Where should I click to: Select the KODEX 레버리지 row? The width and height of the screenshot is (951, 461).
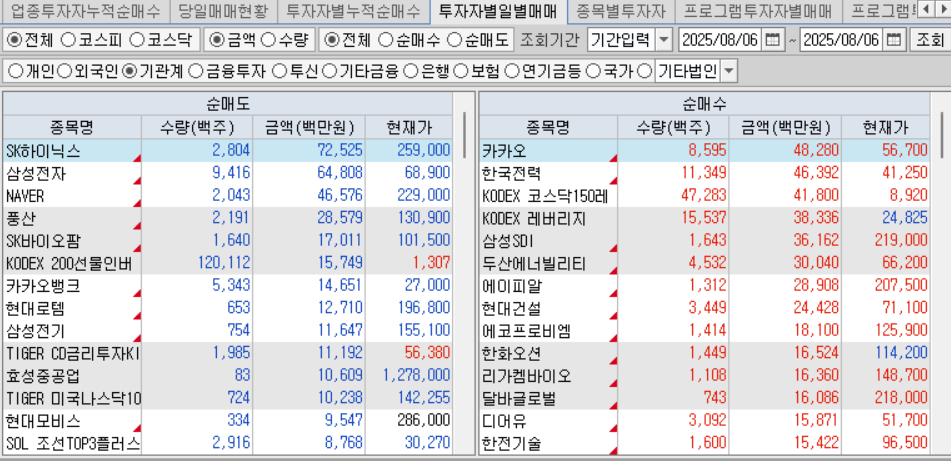(704, 218)
